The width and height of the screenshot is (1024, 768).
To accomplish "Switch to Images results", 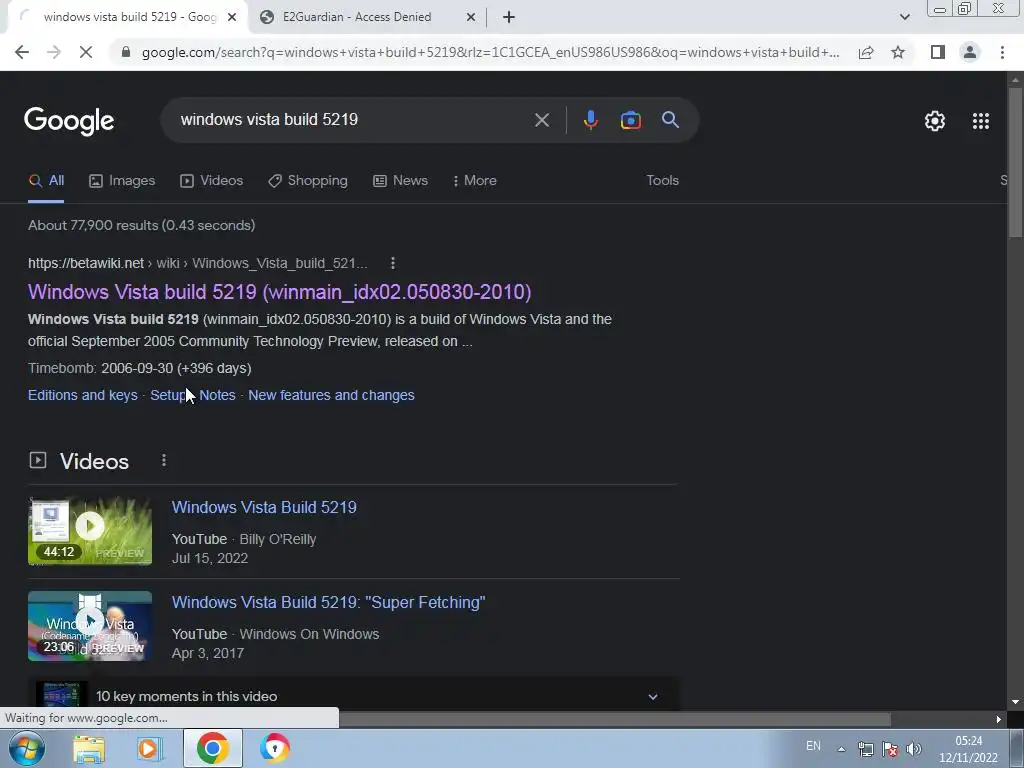I will [x=122, y=181].
